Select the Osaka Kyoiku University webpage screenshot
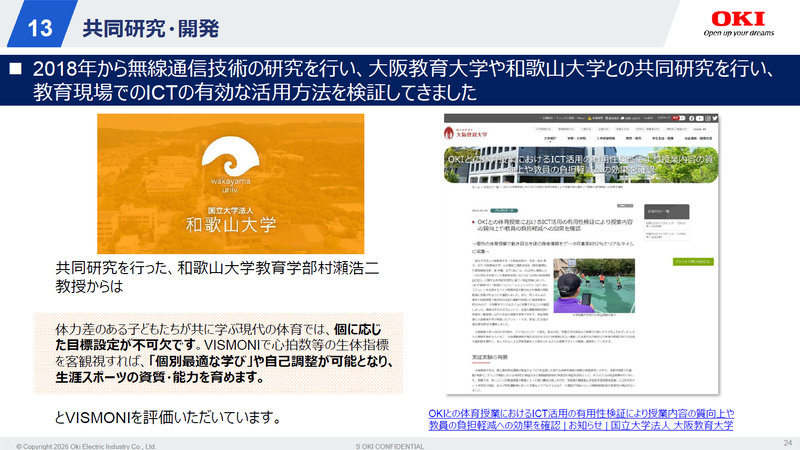800x450 pixels. (x=581, y=254)
